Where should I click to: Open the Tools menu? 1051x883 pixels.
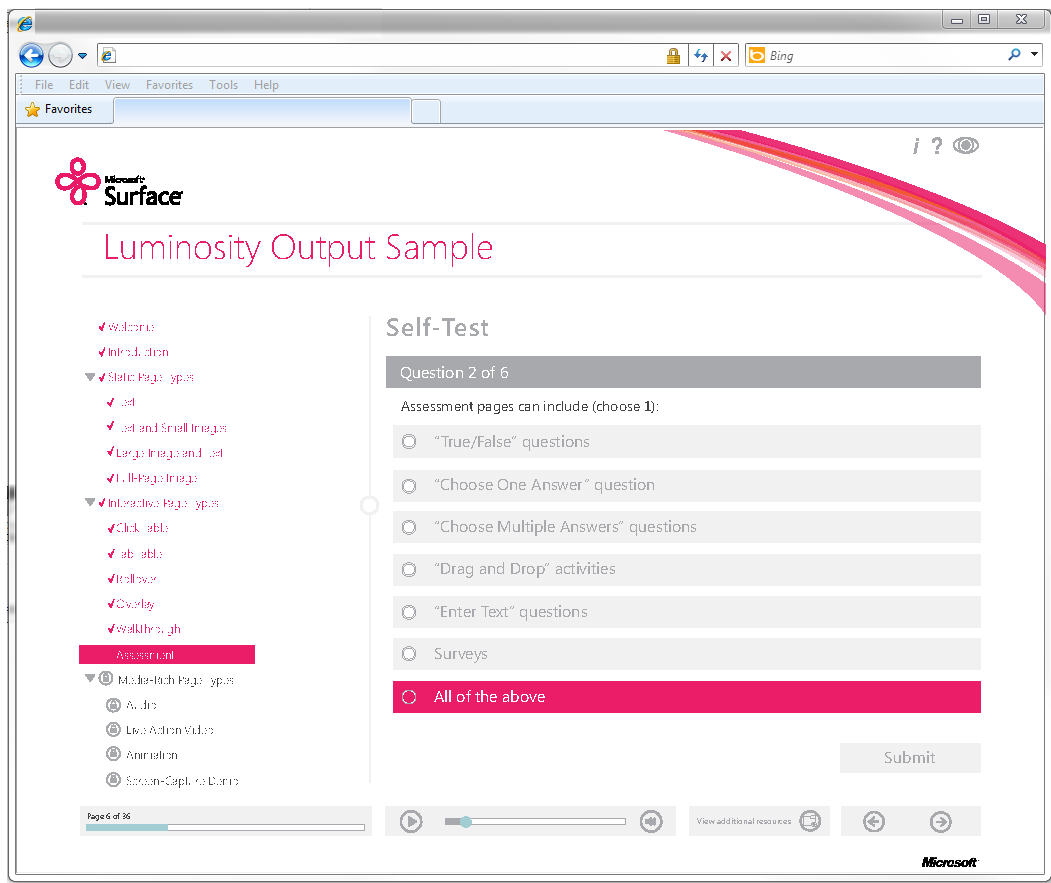tap(223, 84)
